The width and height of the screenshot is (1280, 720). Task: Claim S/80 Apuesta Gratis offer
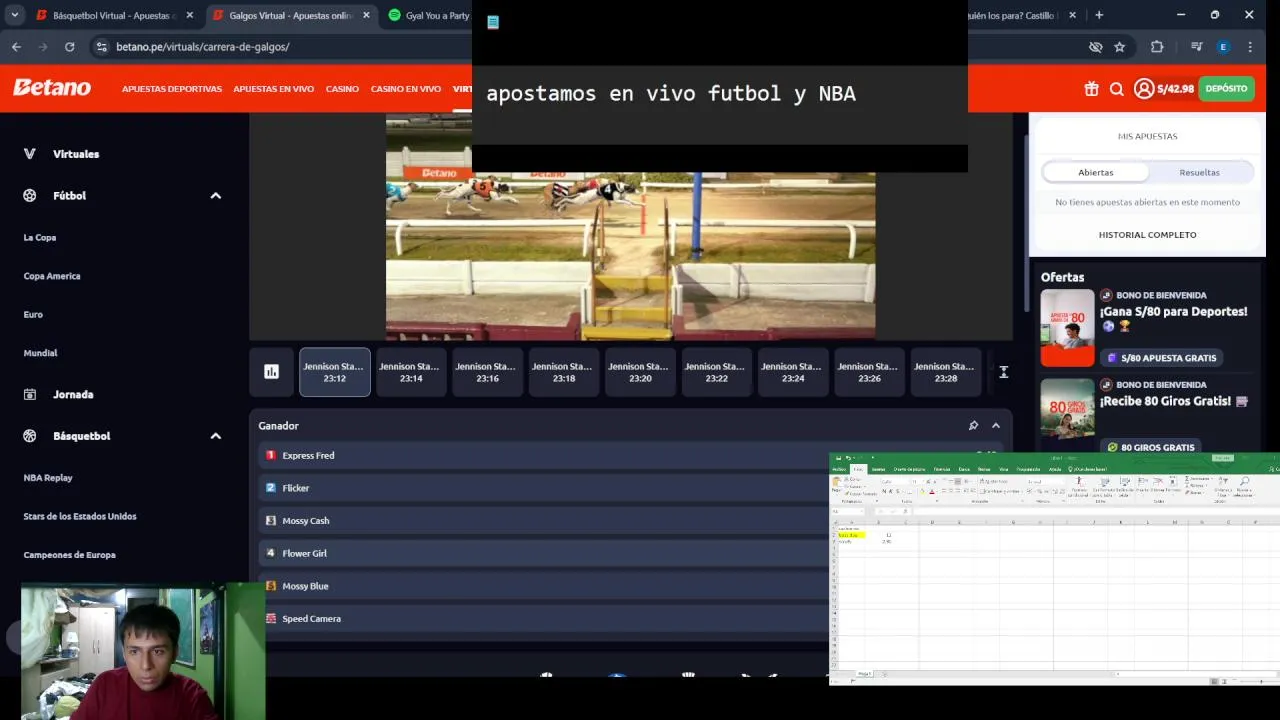(x=1162, y=358)
